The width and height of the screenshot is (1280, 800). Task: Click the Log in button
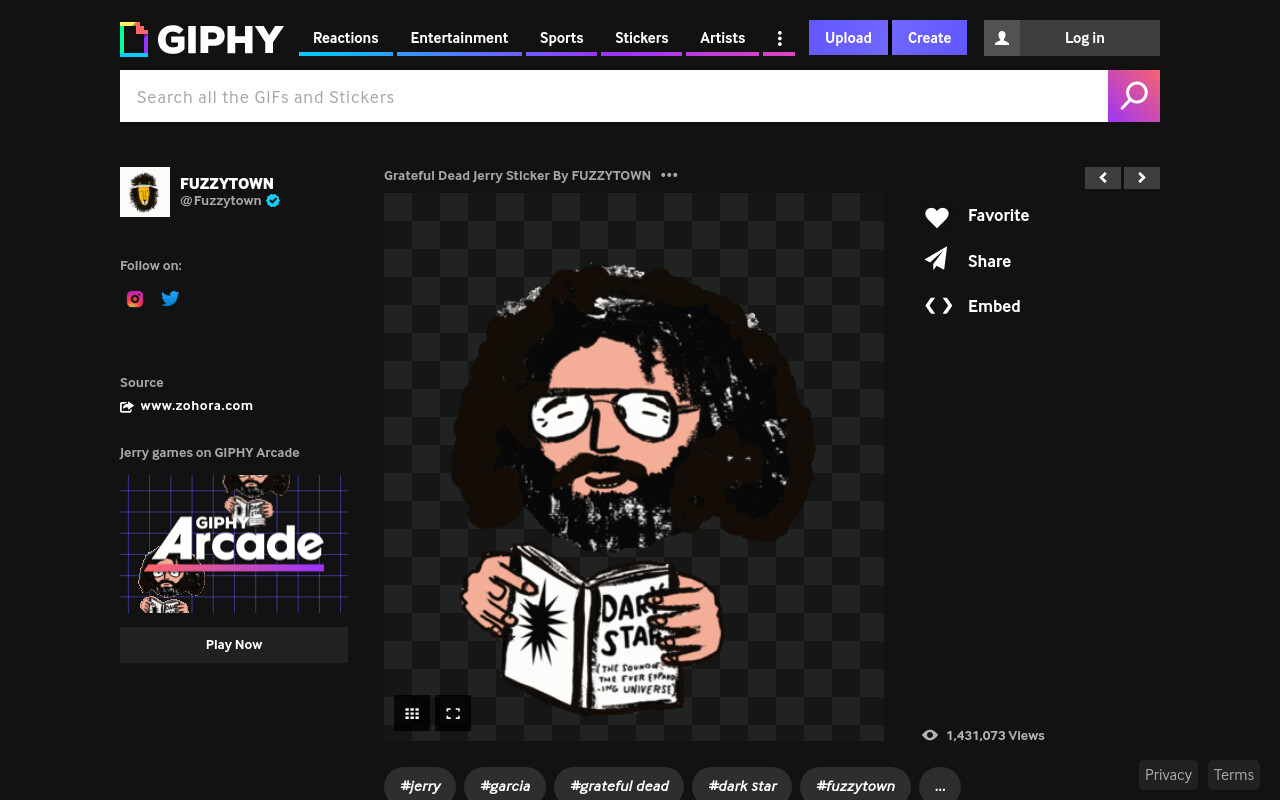click(x=1084, y=38)
